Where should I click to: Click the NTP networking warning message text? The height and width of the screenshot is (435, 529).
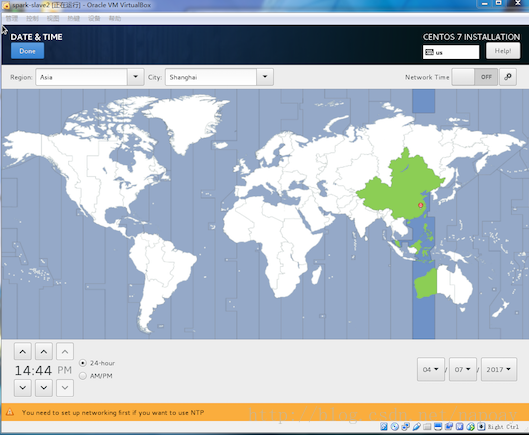click(113, 412)
